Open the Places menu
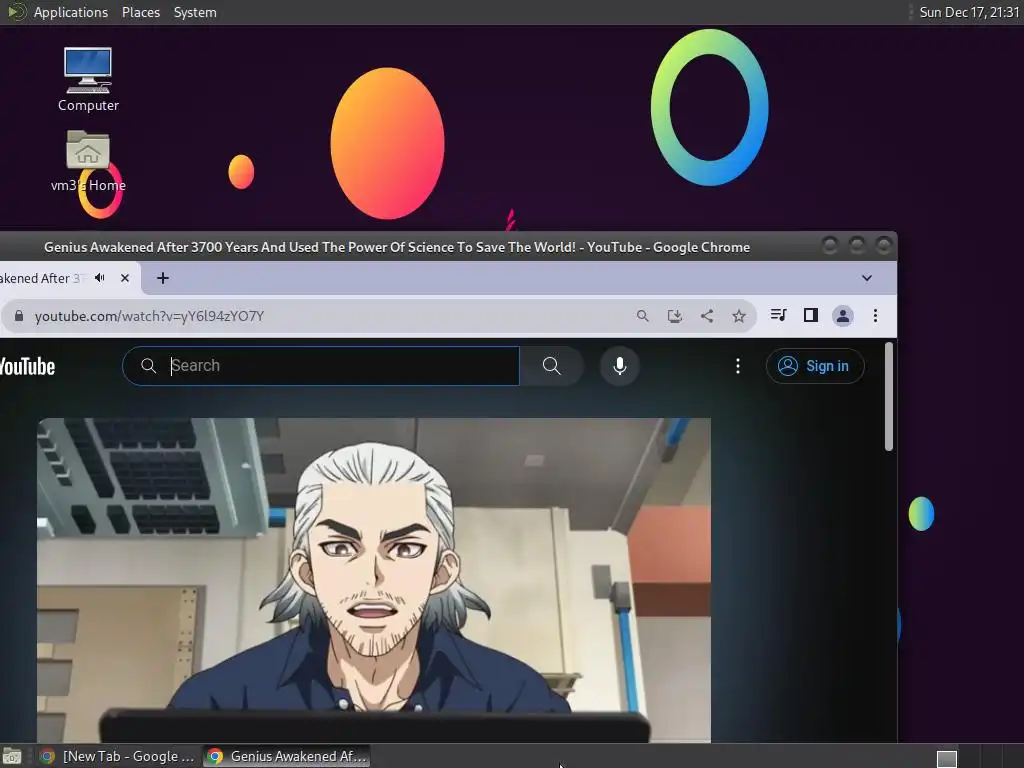The width and height of the screenshot is (1024, 768). [x=141, y=12]
